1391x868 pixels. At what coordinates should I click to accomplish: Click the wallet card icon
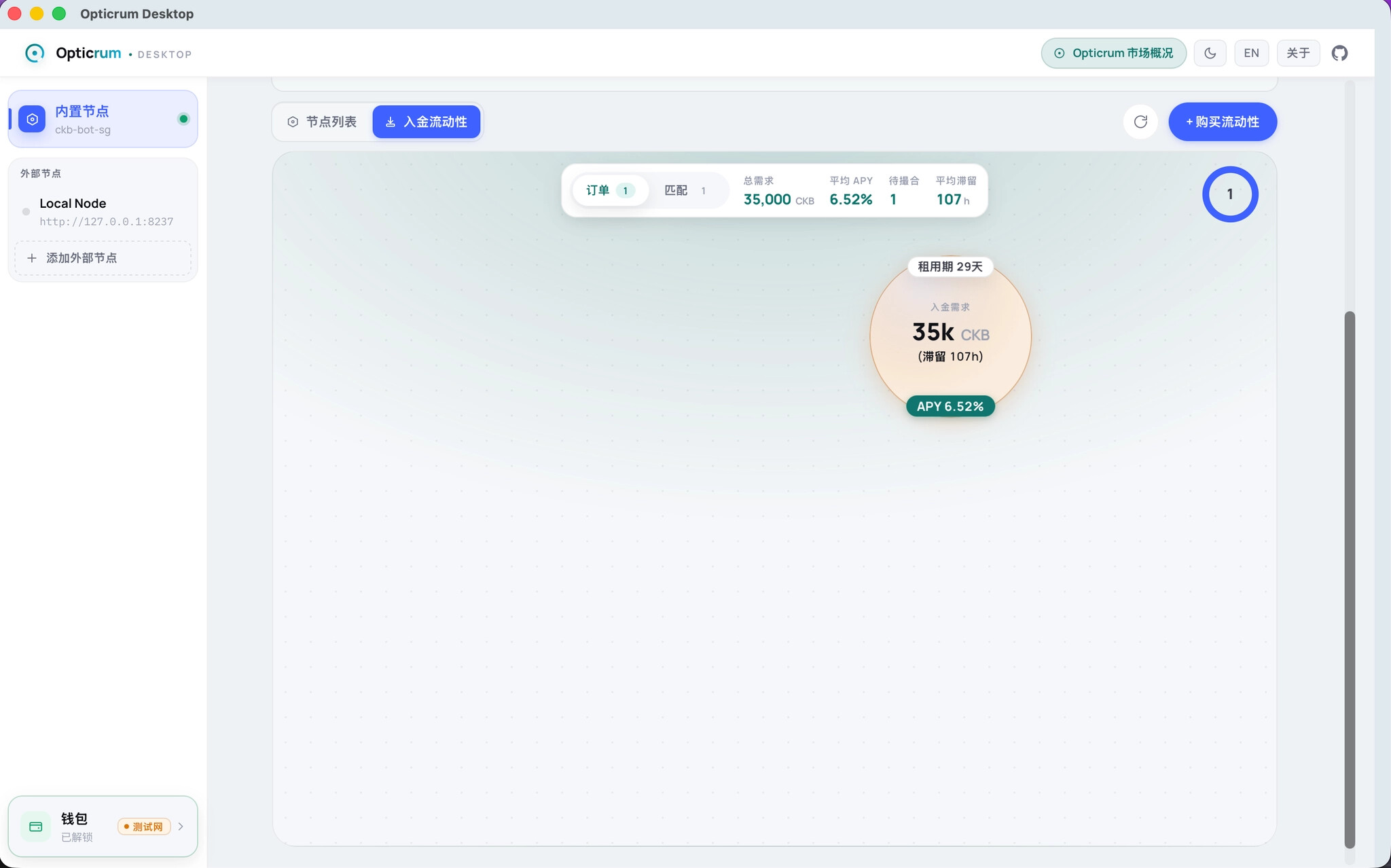click(x=36, y=827)
